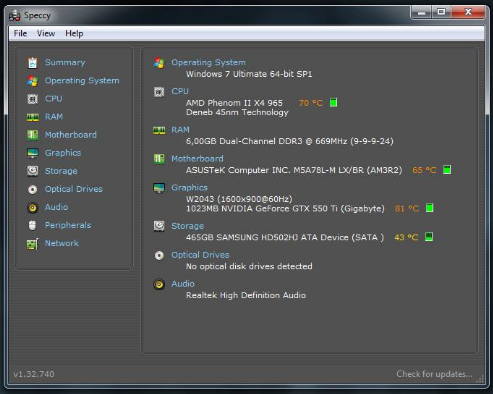Click the Speccy title bar app icon
Image resolution: width=493 pixels, height=394 pixels.
(15, 16)
